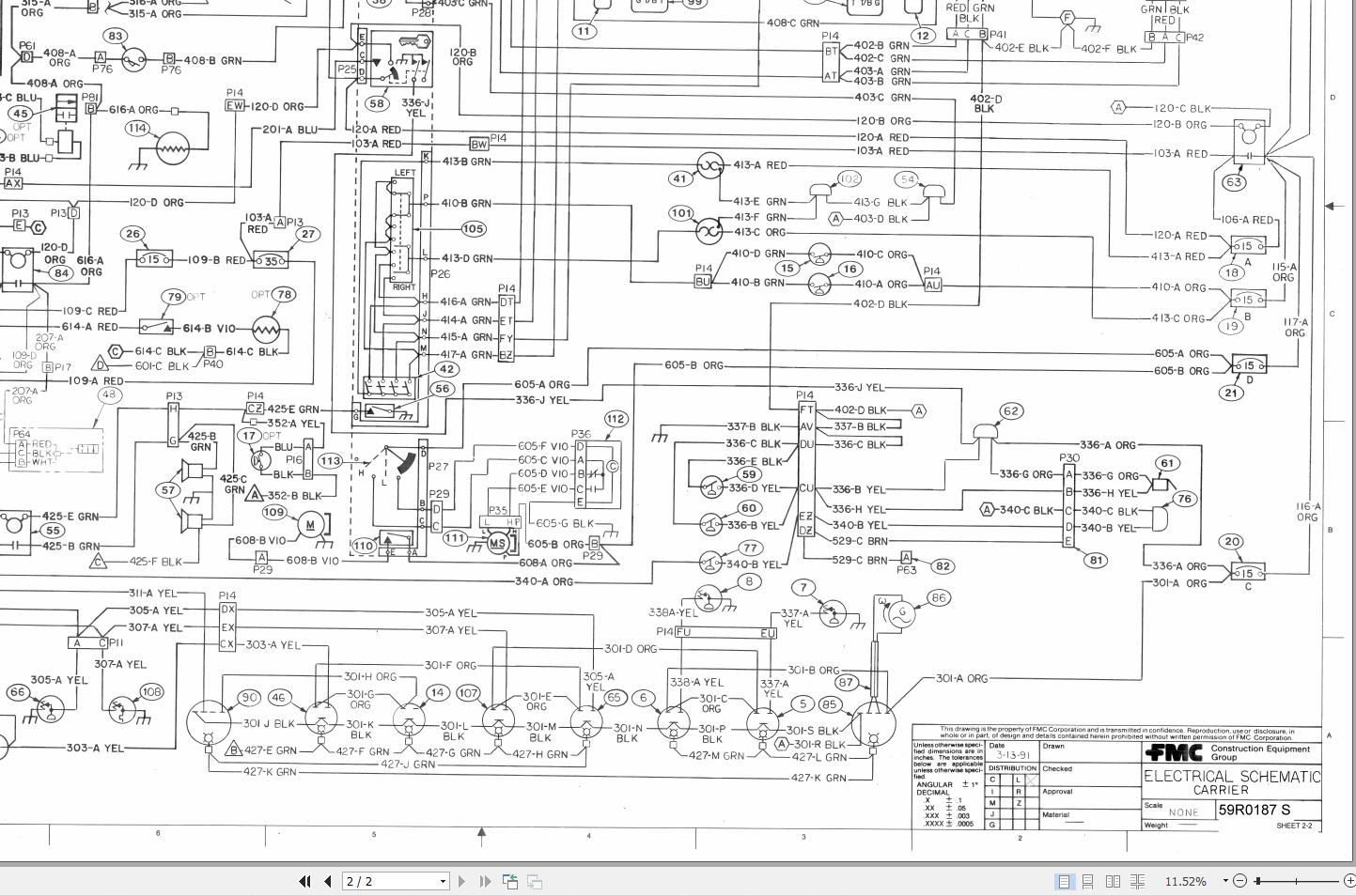Jump to the first page
The image size is (1356, 896).
pos(305,881)
